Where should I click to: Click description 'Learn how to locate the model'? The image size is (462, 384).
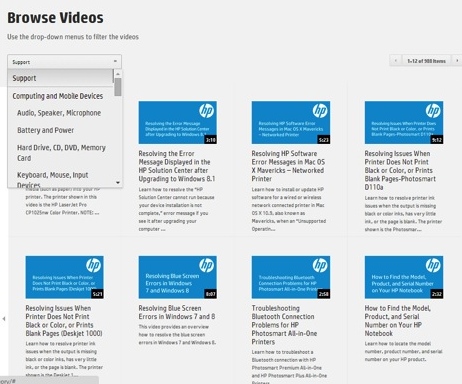(403, 351)
